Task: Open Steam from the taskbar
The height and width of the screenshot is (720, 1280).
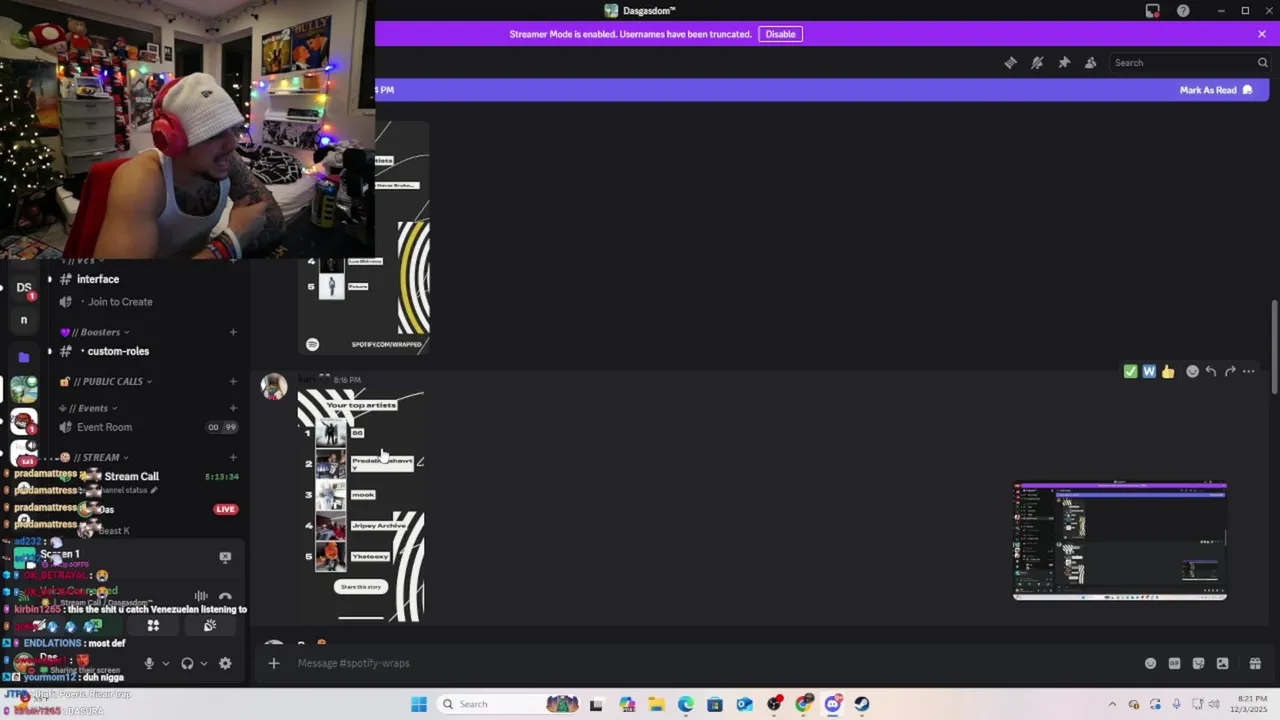Action: 862,704
